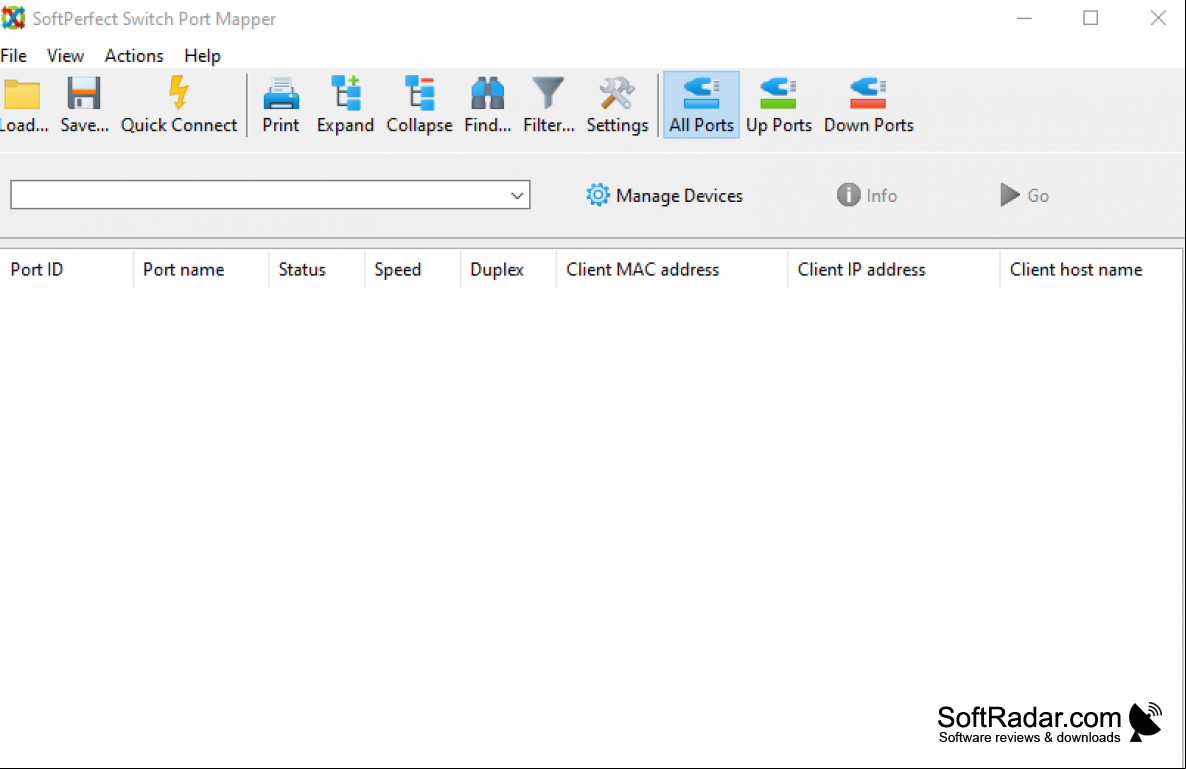Screen dimensions: 1186x769
Task: Show only Up Ports
Action: click(x=778, y=104)
